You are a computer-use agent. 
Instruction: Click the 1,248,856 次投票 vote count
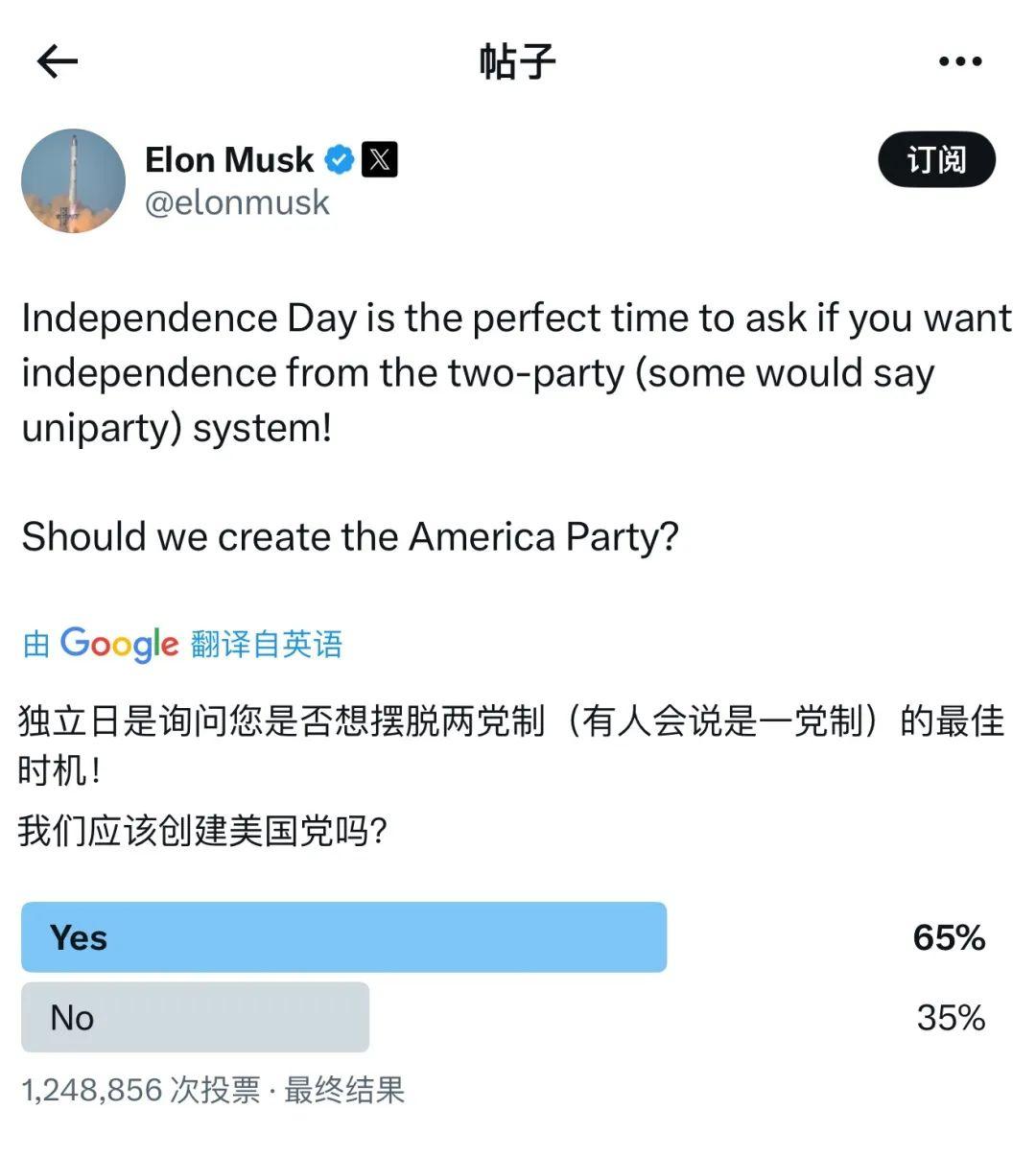(x=140, y=1090)
